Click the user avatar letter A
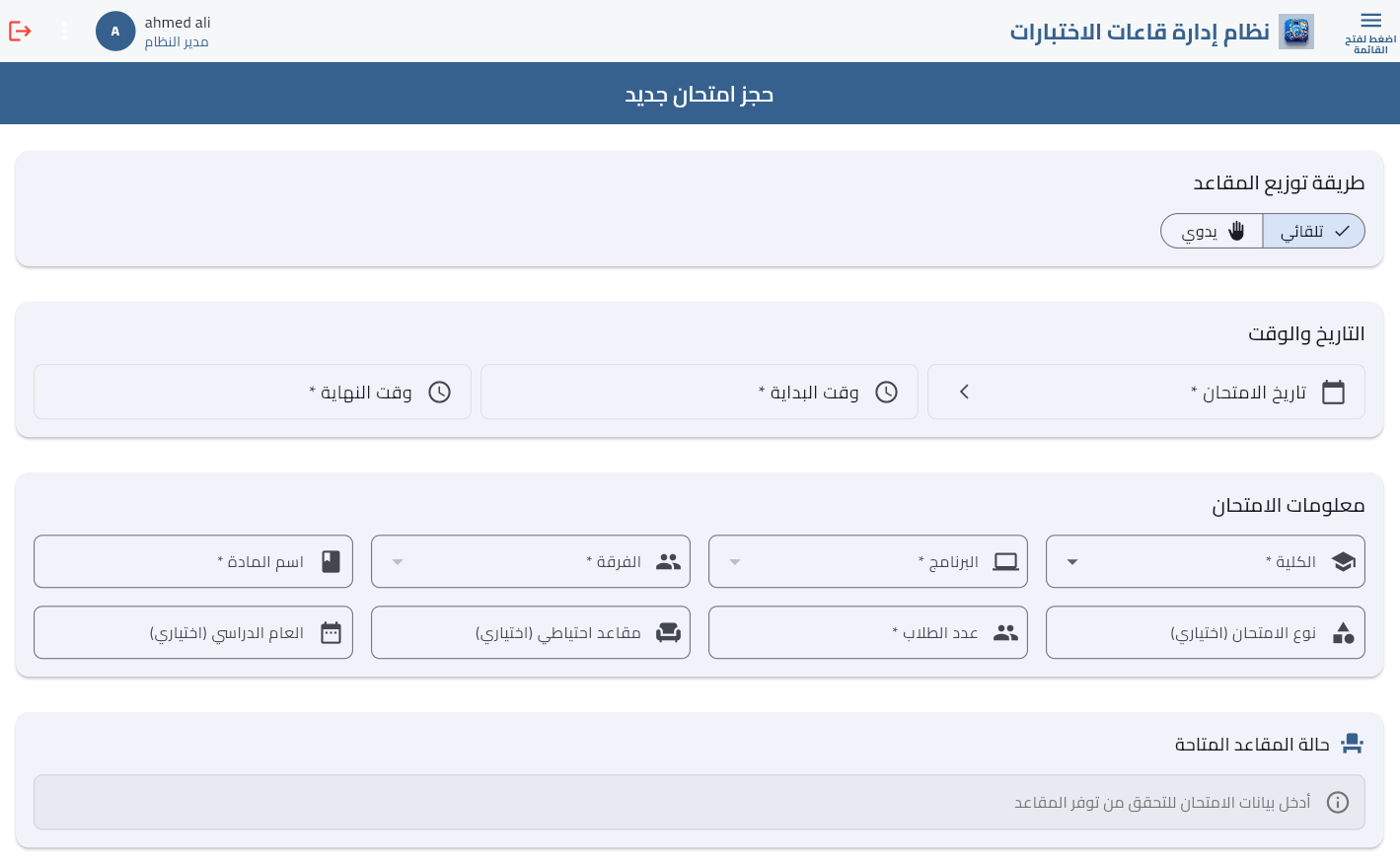The width and height of the screenshot is (1400, 861). click(x=115, y=32)
